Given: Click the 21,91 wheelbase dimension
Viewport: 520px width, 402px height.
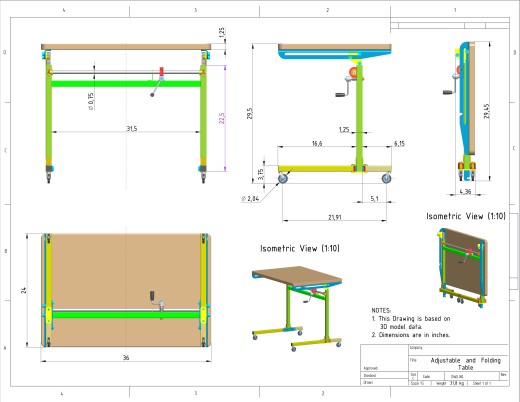Looking at the screenshot, I should click(335, 217).
